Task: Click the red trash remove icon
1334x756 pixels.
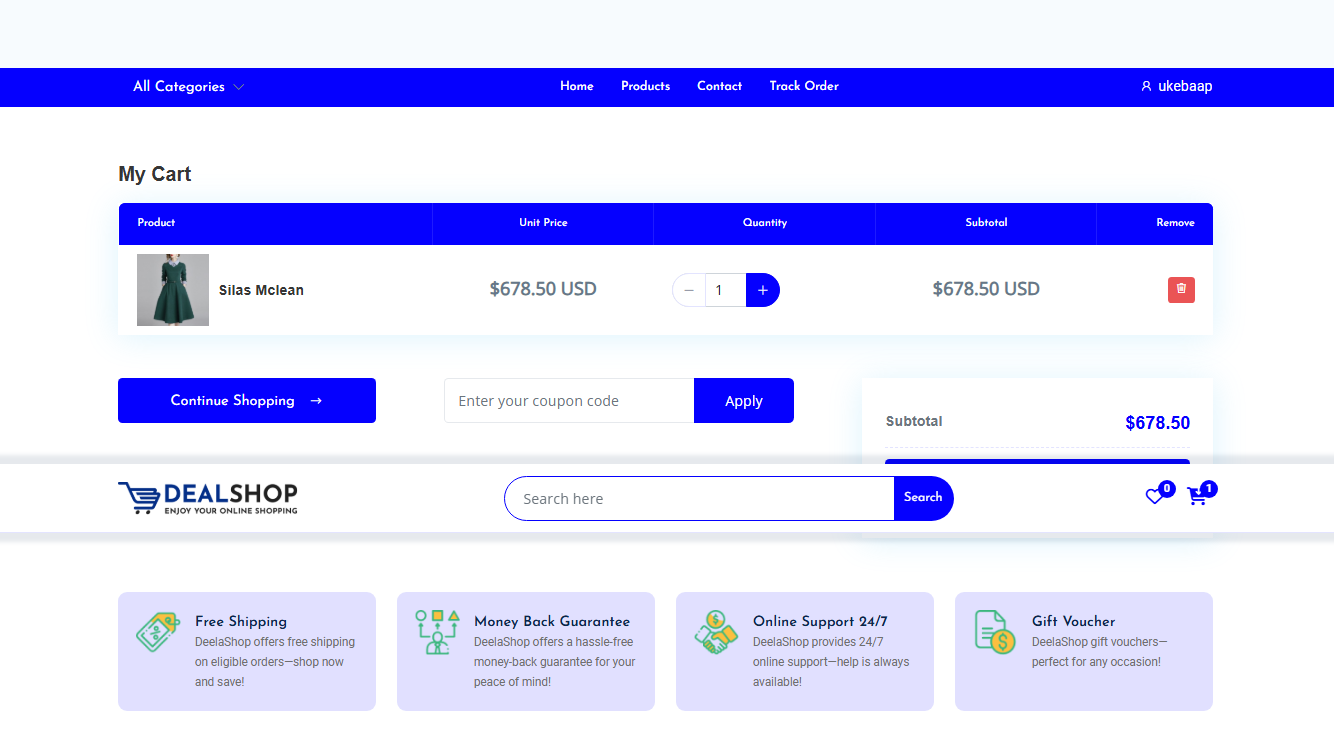Action: tap(1181, 290)
